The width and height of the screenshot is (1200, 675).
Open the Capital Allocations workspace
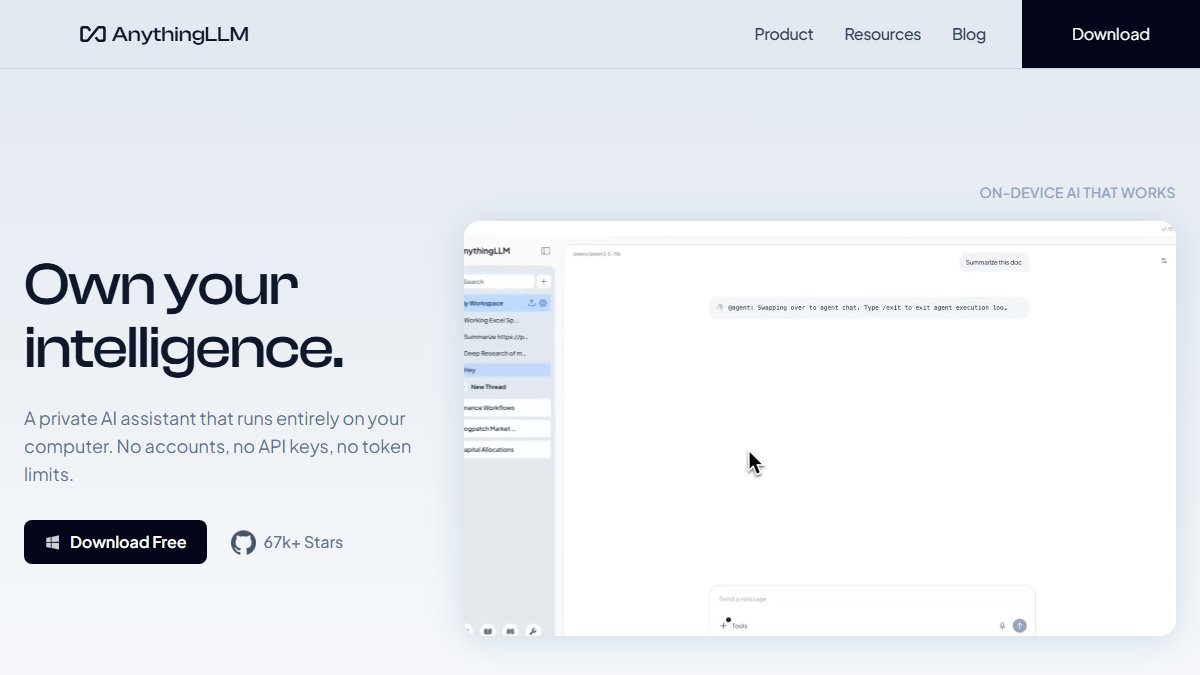[x=507, y=450]
